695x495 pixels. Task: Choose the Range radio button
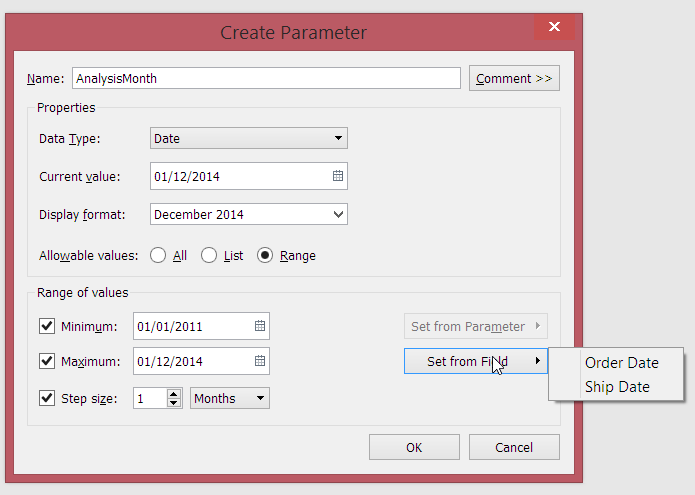(x=265, y=255)
